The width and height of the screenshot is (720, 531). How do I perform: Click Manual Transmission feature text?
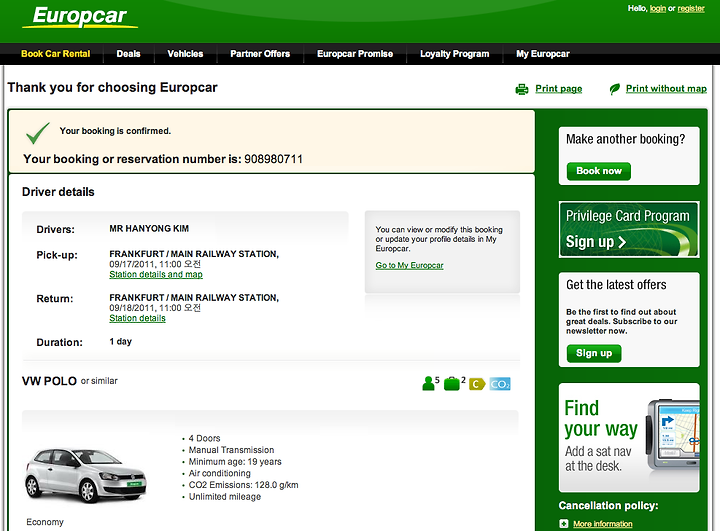click(x=231, y=450)
